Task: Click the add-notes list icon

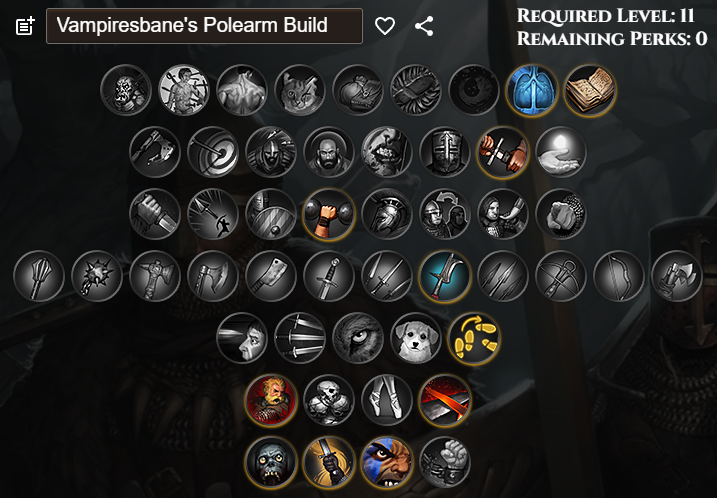Action: 25,26
